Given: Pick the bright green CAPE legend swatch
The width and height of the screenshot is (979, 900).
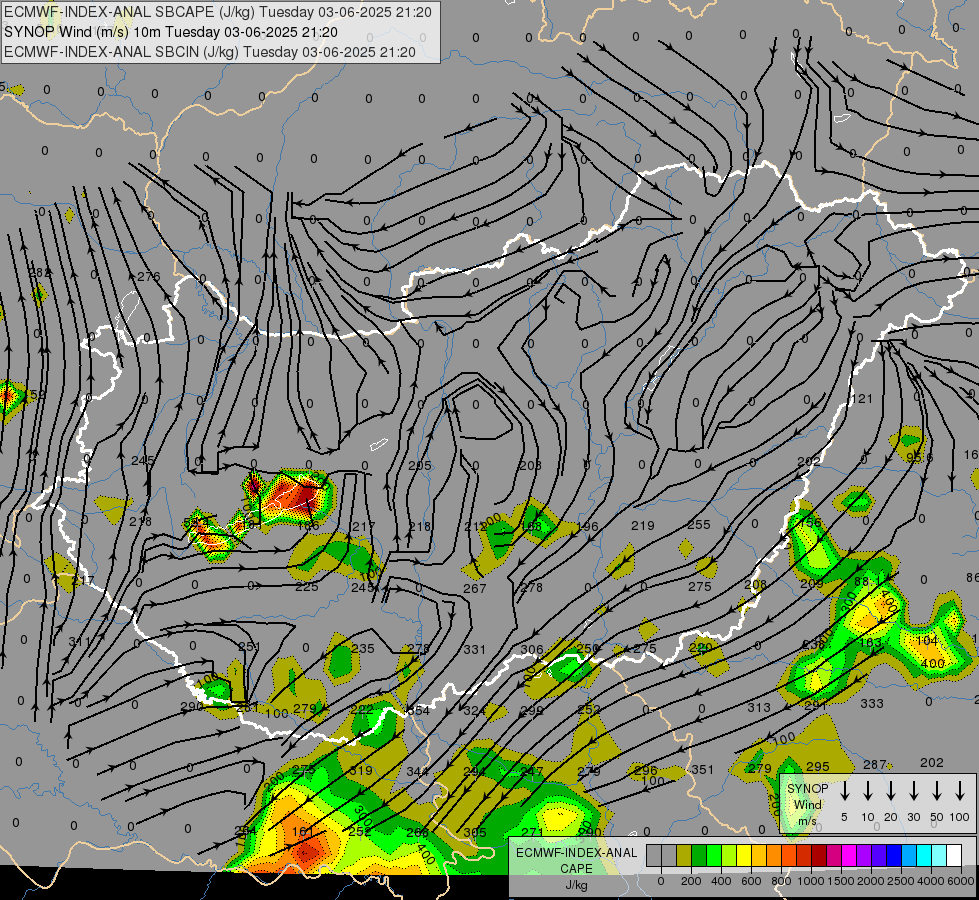Looking at the screenshot, I should click(714, 855).
